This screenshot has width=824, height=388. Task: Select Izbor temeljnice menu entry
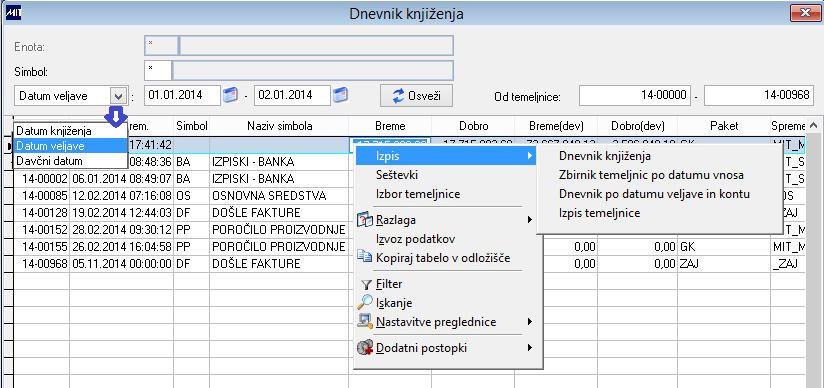click(x=446, y=194)
